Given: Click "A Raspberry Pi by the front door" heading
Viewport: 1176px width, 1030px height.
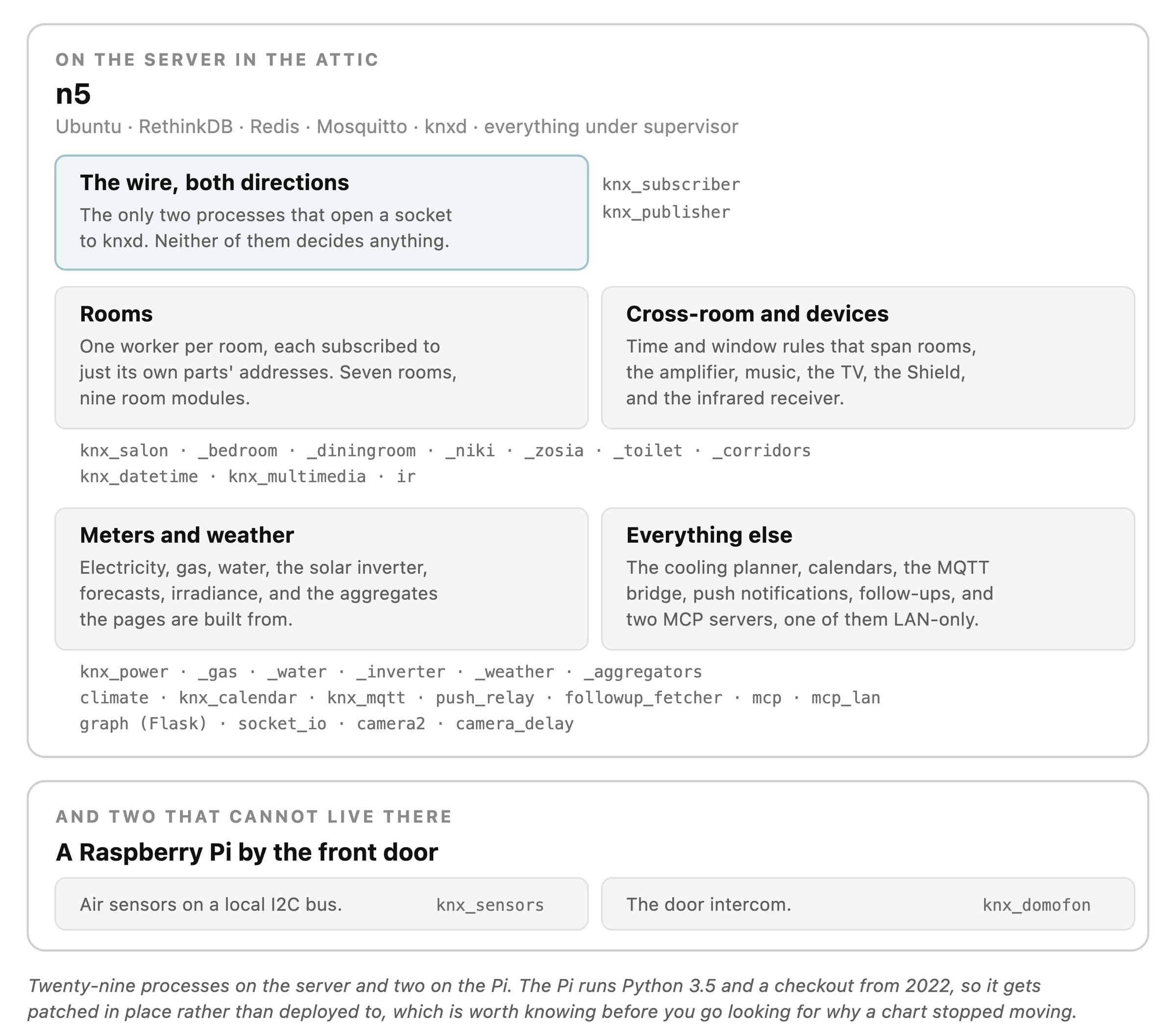Looking at the screenshot, I should click(246, 852).
